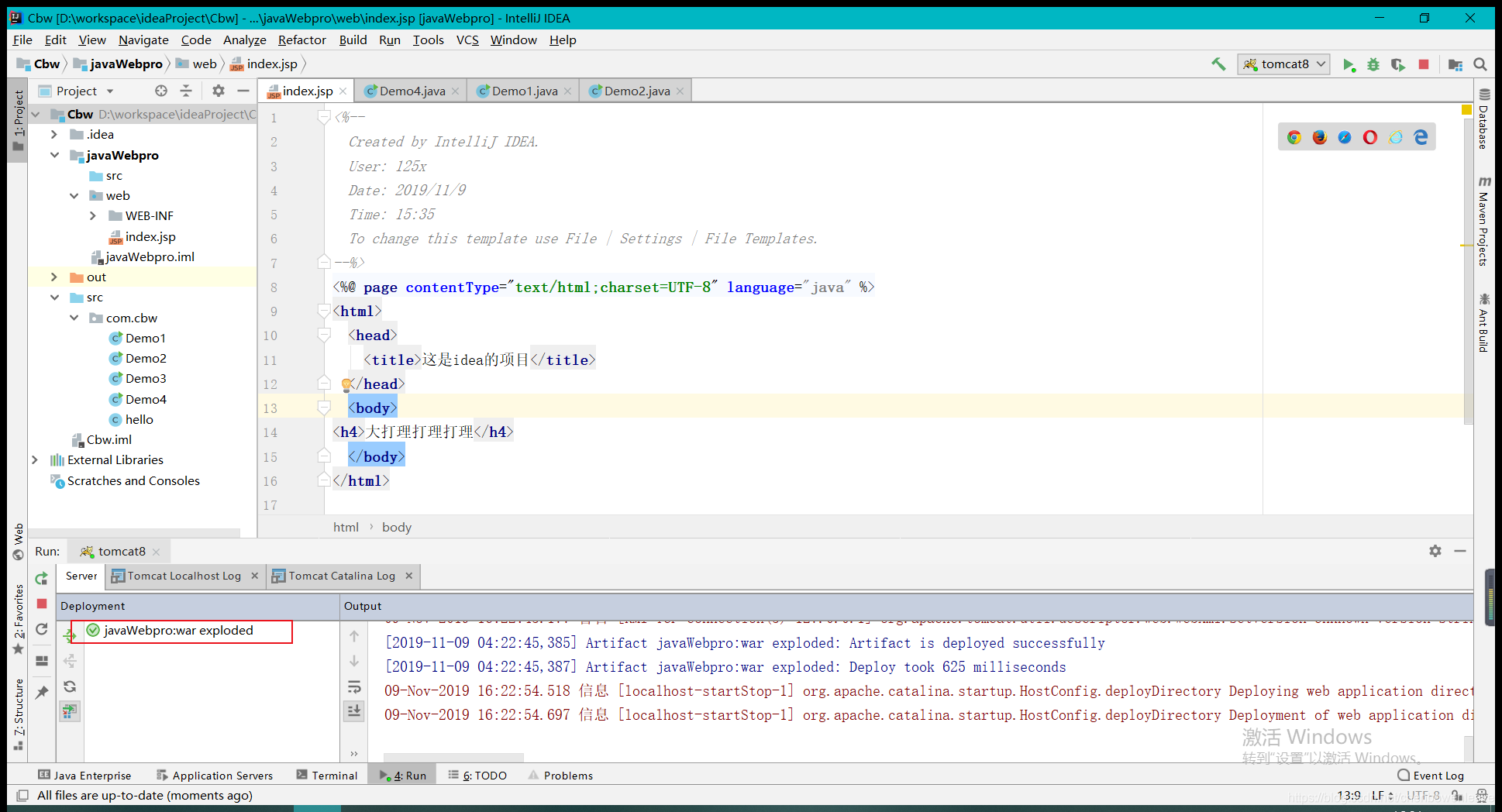Open the Analyze menu
Image resolution: width=1502 pixels, height=812 pixels.
coord(244,40)
